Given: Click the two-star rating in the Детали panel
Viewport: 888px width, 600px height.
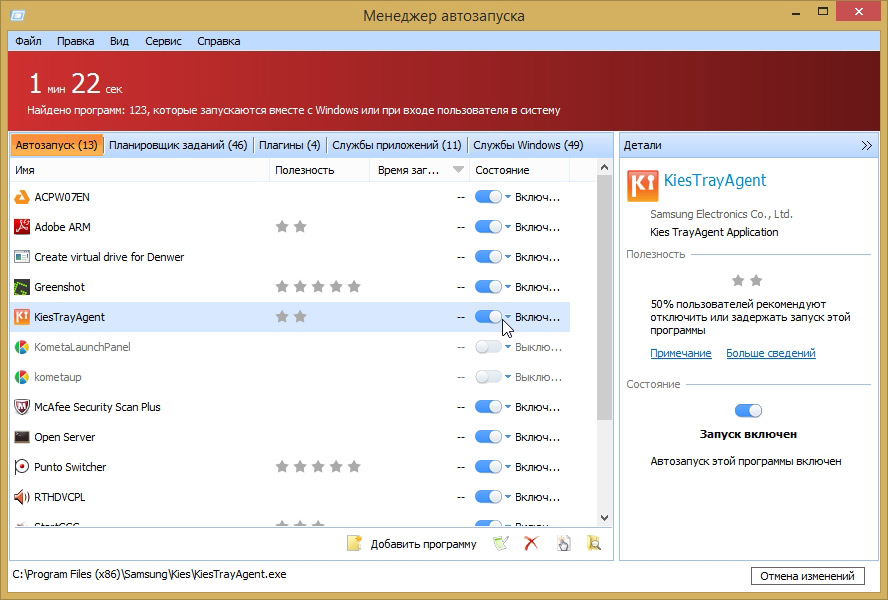Looking at the screenshot, I should [746, 280].
